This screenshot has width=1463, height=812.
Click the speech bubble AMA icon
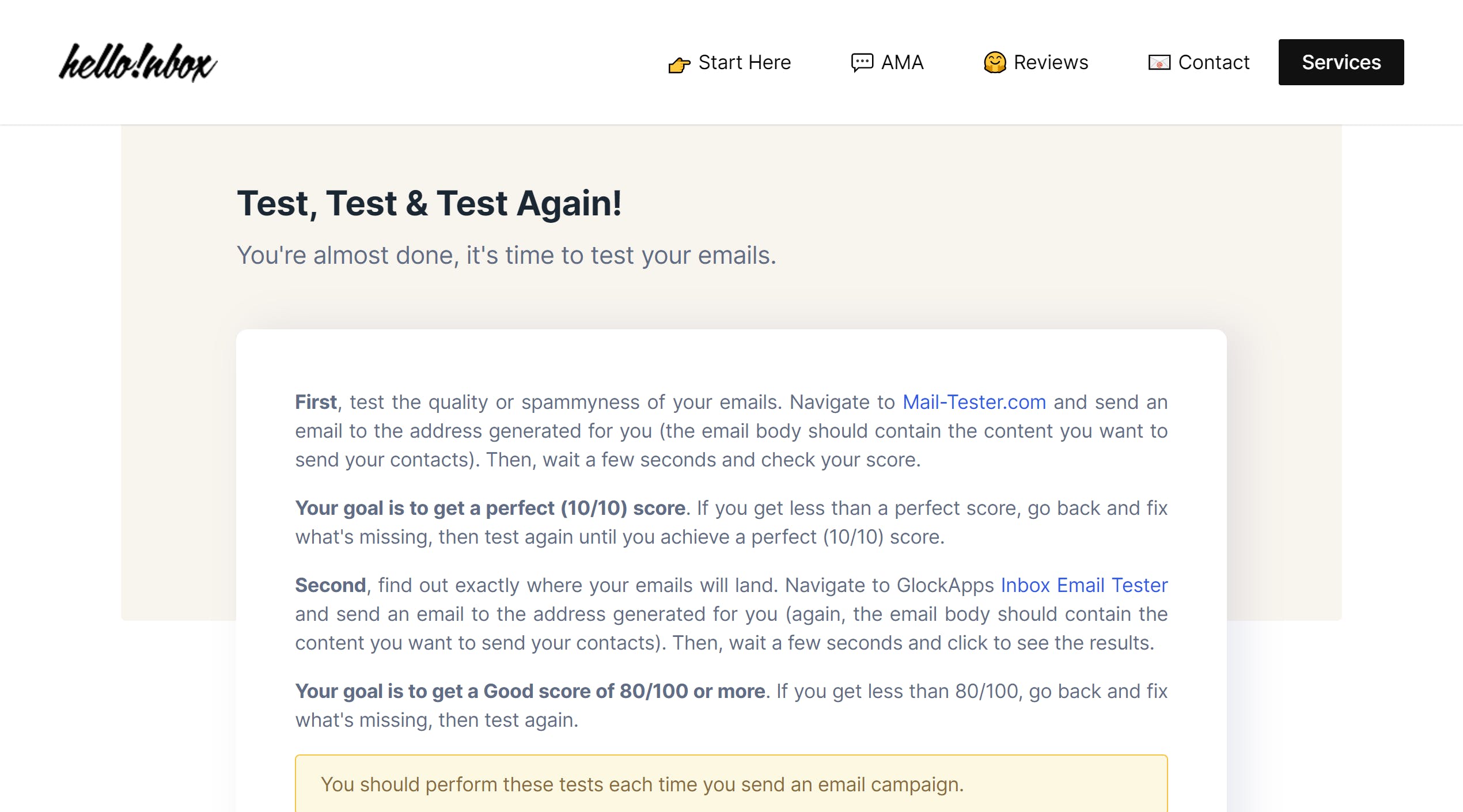(x=862, y=62)
